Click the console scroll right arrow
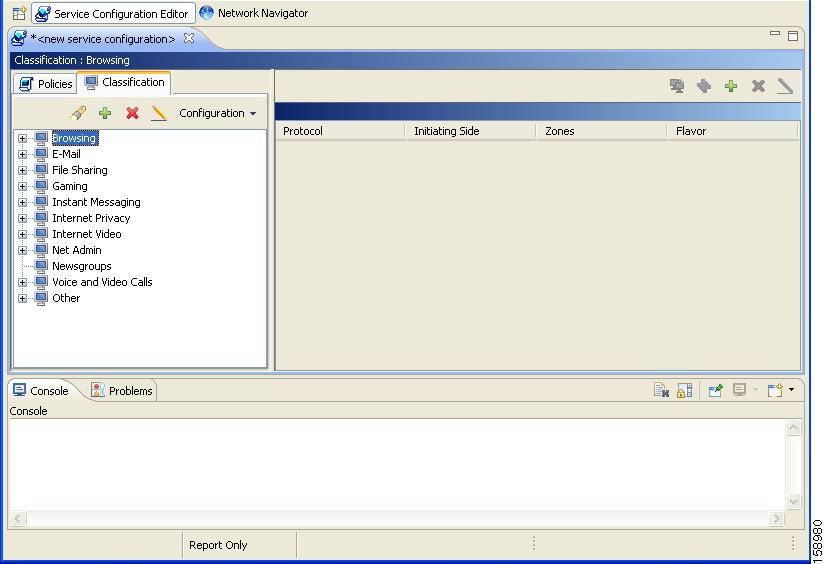Screen dimensions: 827x564 [x=776, y=519]
